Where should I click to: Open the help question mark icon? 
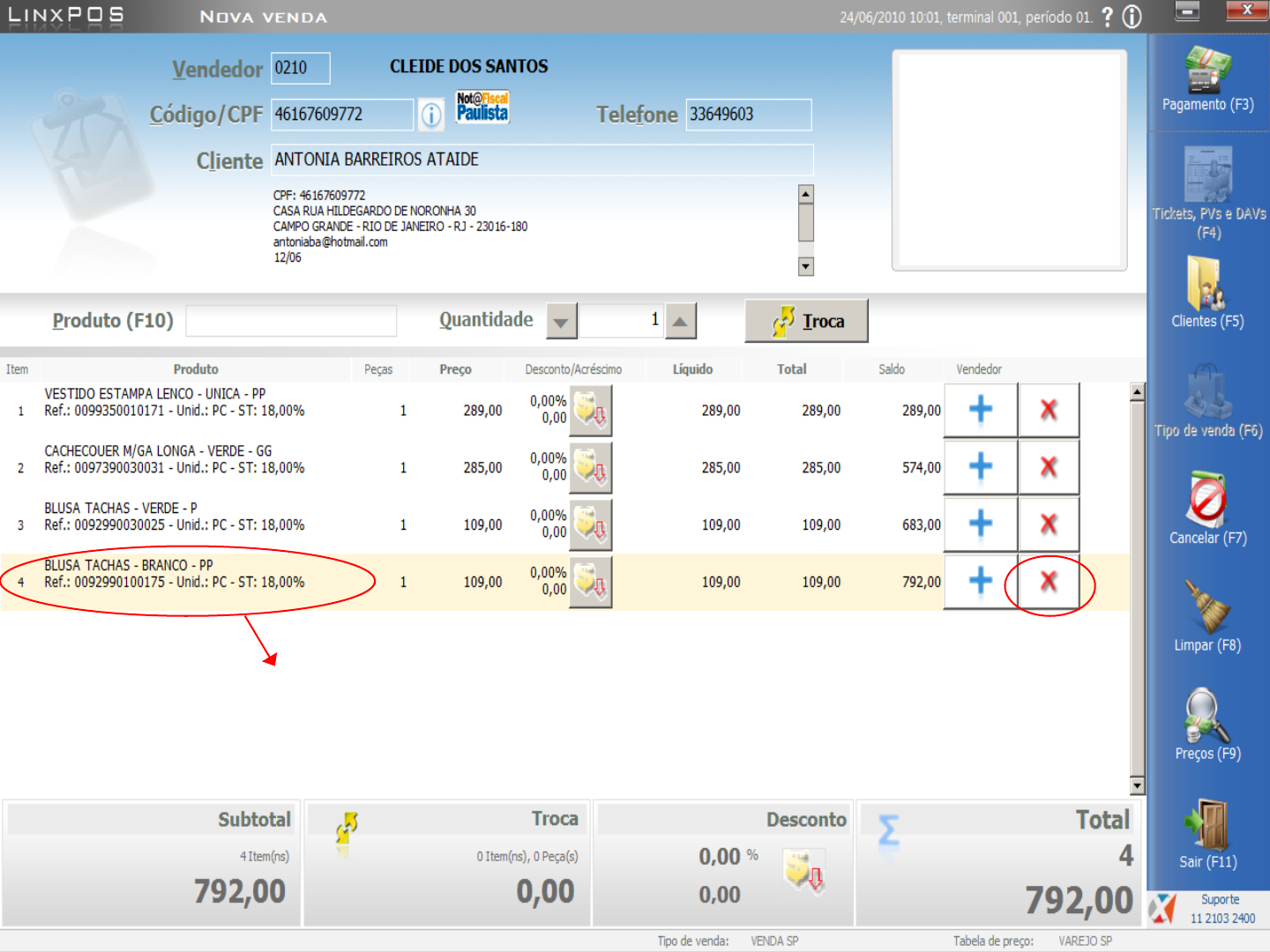pyautogui.click(x=1108, y=17)
